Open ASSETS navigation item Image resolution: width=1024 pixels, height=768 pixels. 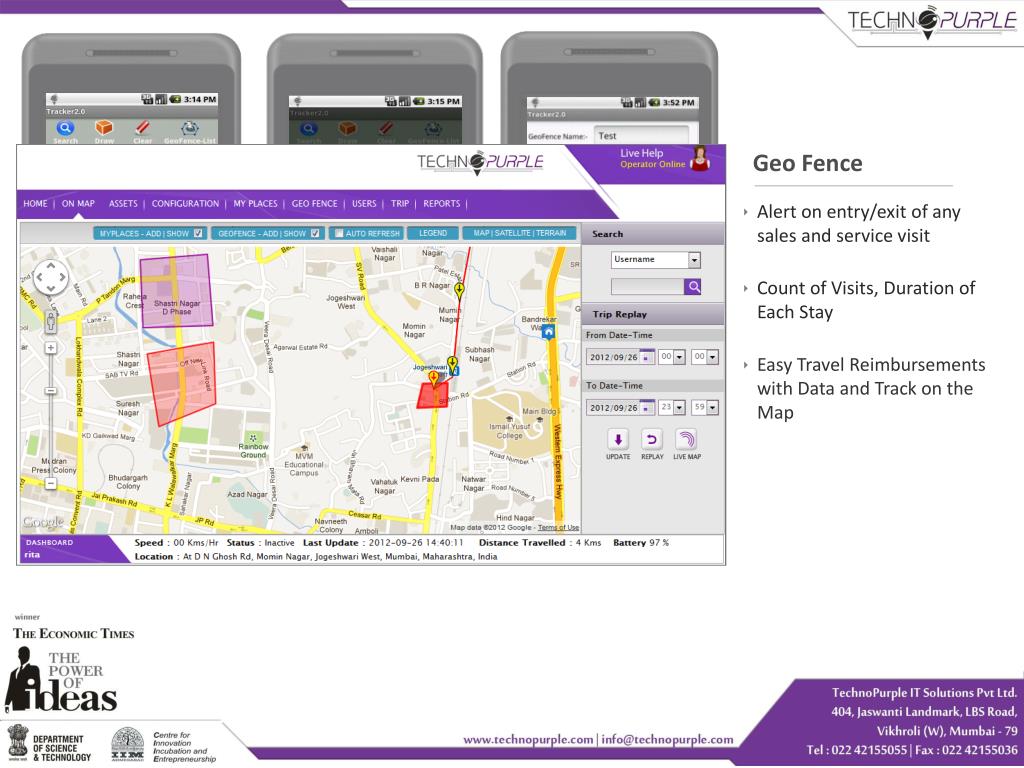[123, 204]
